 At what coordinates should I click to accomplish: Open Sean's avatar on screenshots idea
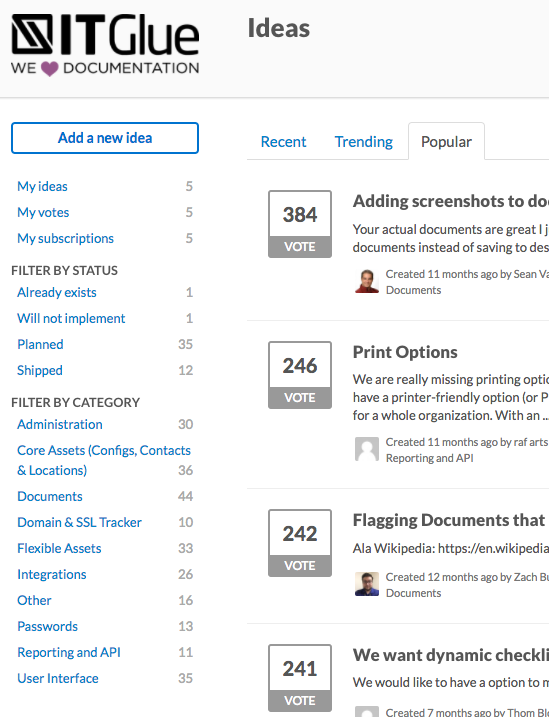click(367, 281)
